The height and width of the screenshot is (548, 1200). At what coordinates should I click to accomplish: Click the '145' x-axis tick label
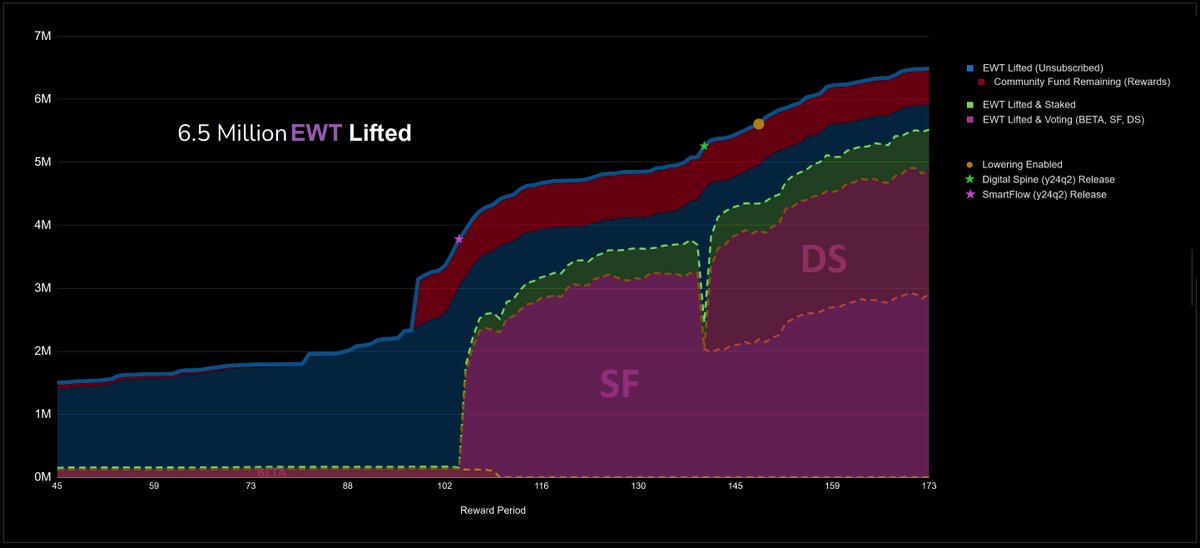[x=736, y=486]
